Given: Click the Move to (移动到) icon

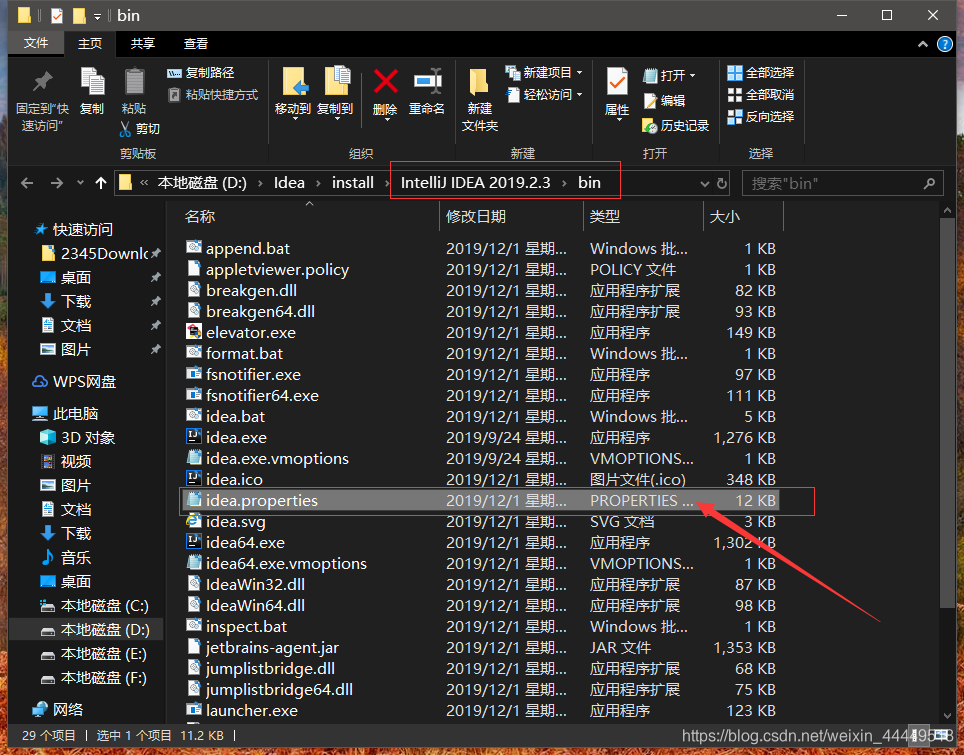Looking at the screenshot, I should (x=294, y=82).
